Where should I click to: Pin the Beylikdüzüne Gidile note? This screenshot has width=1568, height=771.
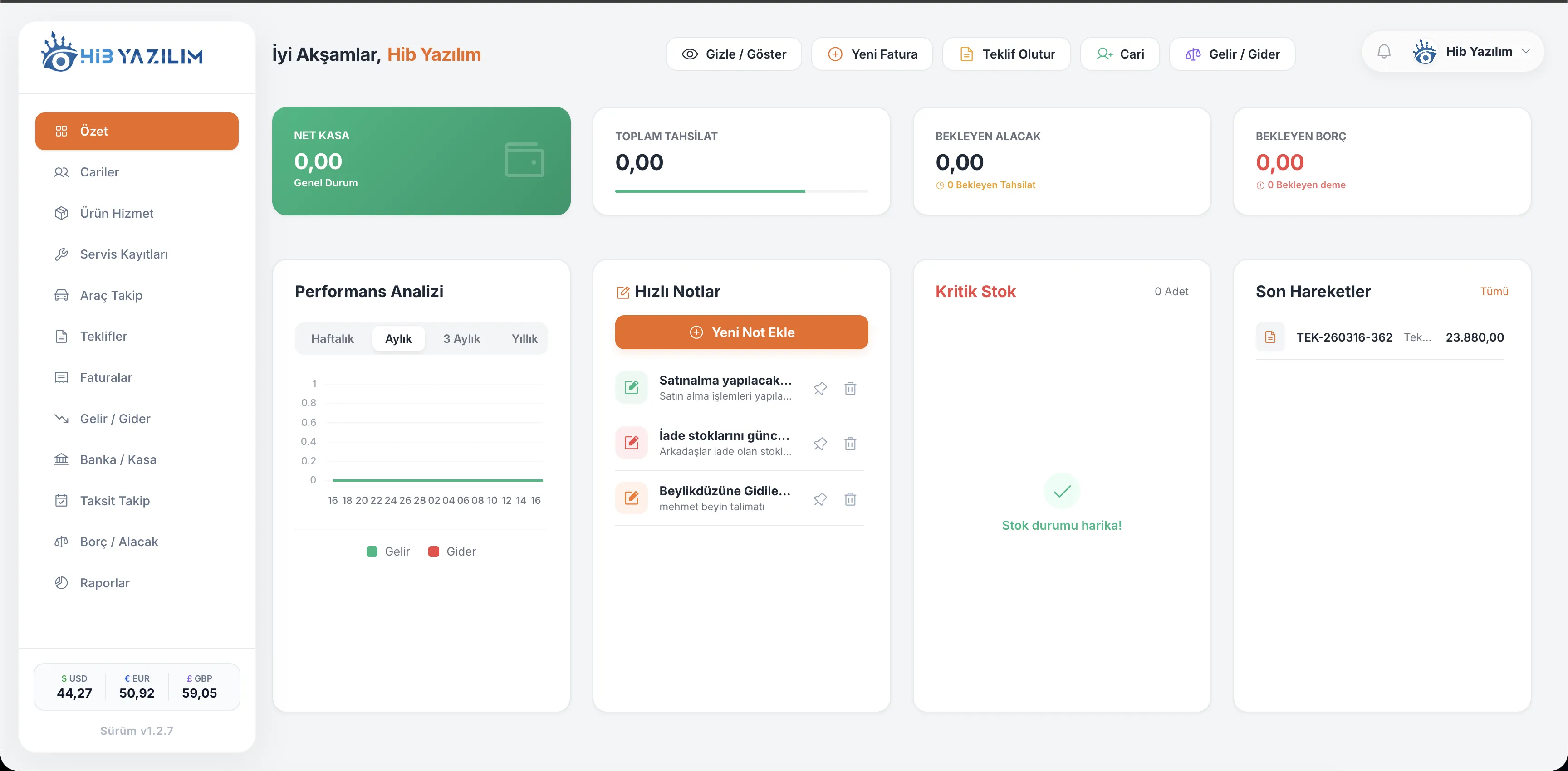(x=820, y=499)
